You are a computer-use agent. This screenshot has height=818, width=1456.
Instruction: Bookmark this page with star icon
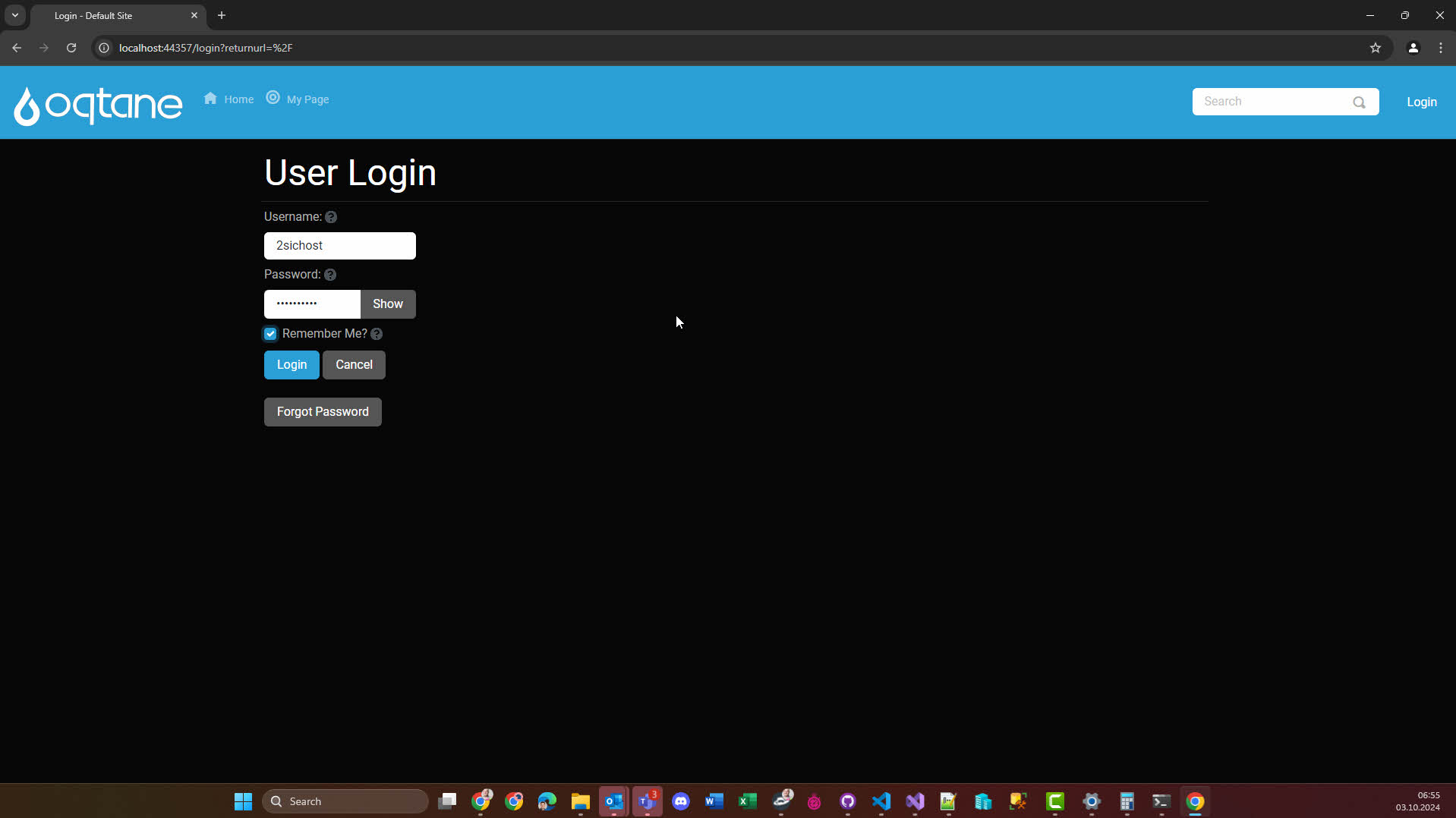tap(1375, 48)
